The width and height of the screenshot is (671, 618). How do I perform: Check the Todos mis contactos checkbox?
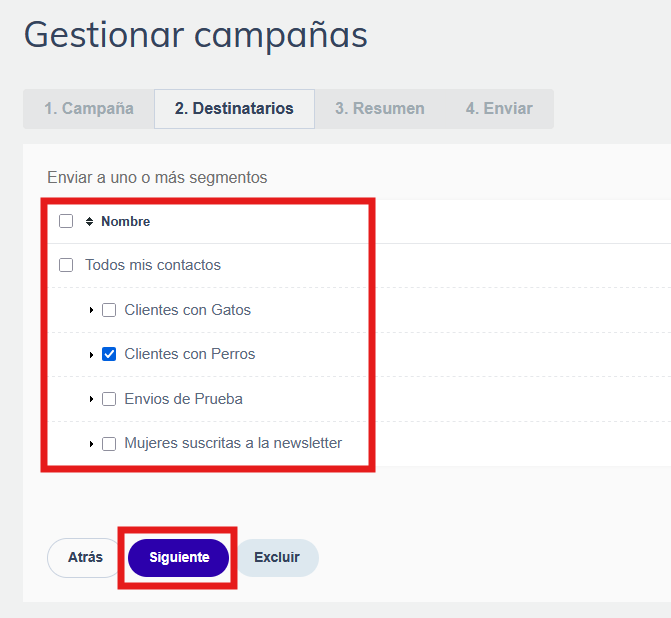tap(66, 265)
